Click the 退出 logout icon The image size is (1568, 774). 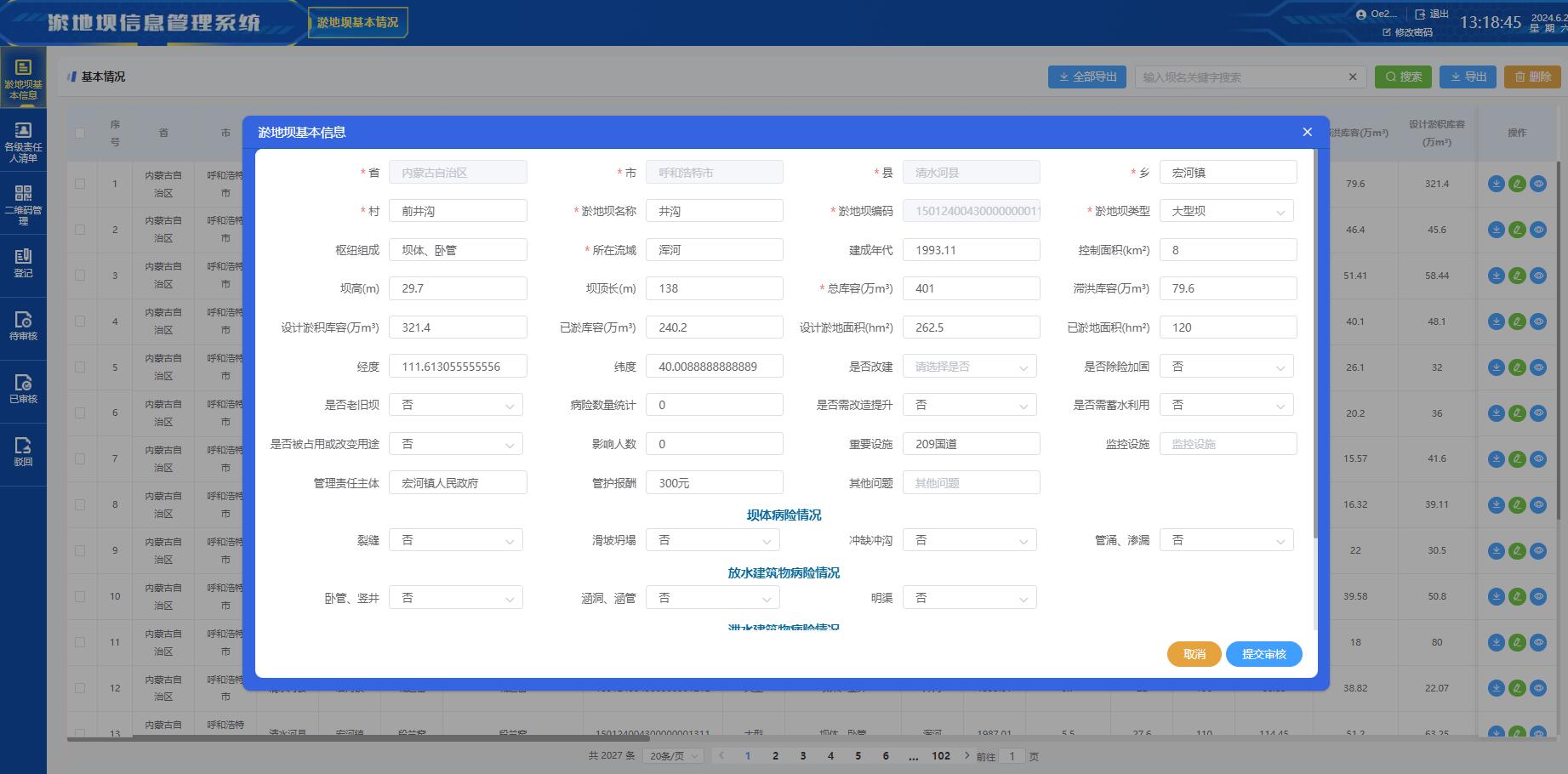point(1420,14)
